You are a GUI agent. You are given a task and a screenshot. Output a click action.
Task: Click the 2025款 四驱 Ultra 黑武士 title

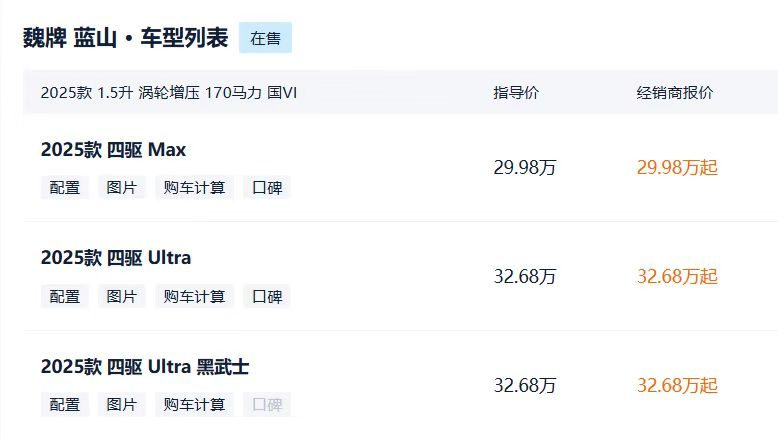(x=145, y=367)
